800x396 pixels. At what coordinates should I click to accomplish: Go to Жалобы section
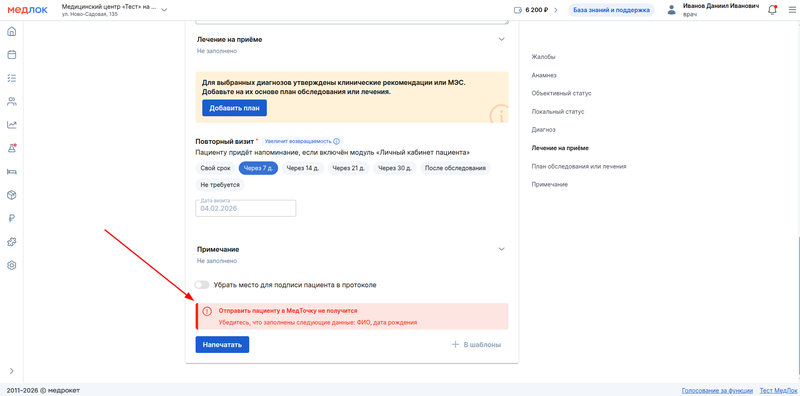pos(543,57)
